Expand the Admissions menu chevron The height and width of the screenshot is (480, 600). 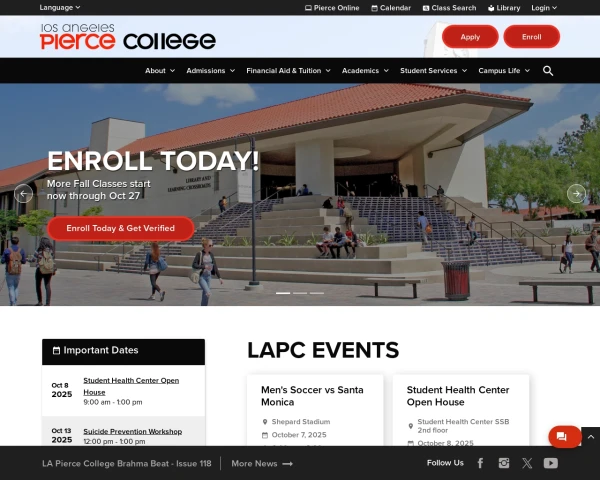click(x=232, y=71)
